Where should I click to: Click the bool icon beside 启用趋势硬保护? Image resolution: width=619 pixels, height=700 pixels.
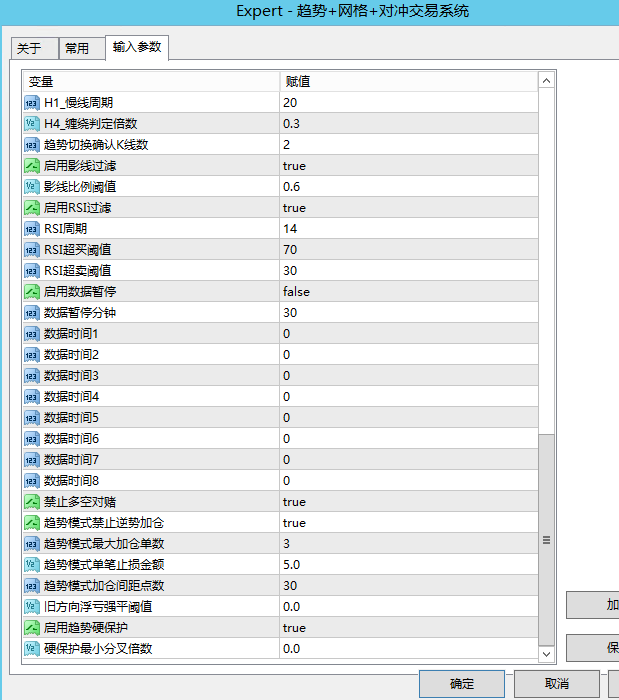[x=32, y=628]
